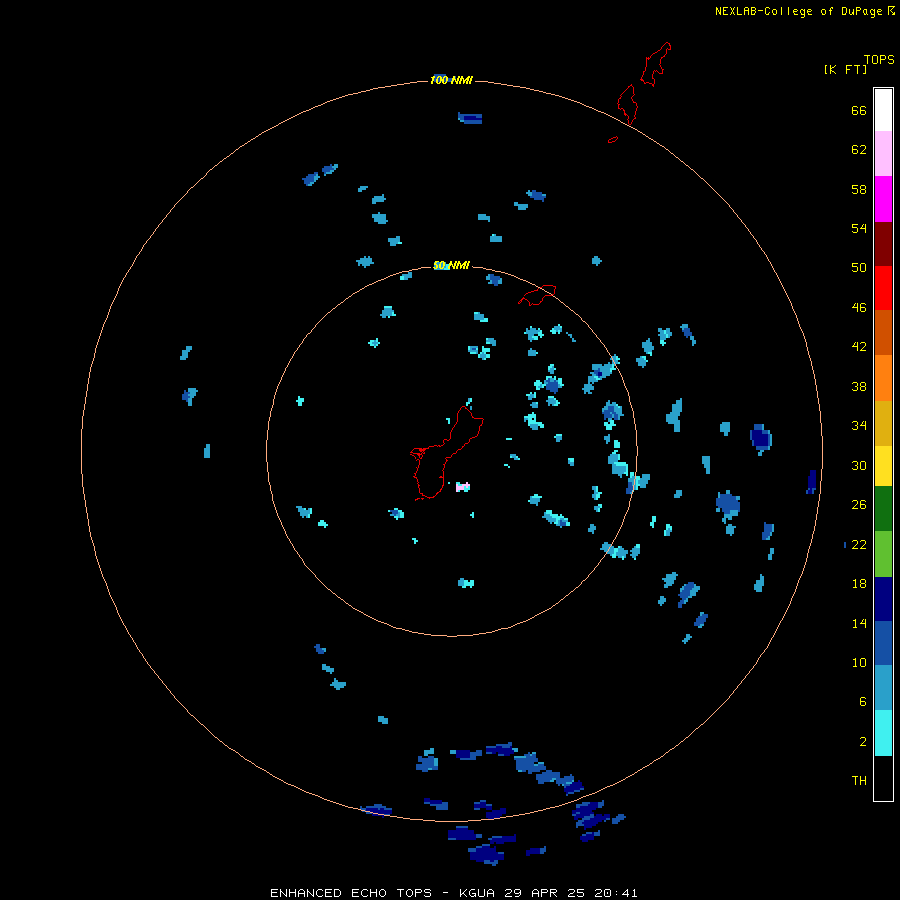900x900 pixels.
Task: Select the dark orange 42 kft legend swatch
Action: (x=883, y=332)
